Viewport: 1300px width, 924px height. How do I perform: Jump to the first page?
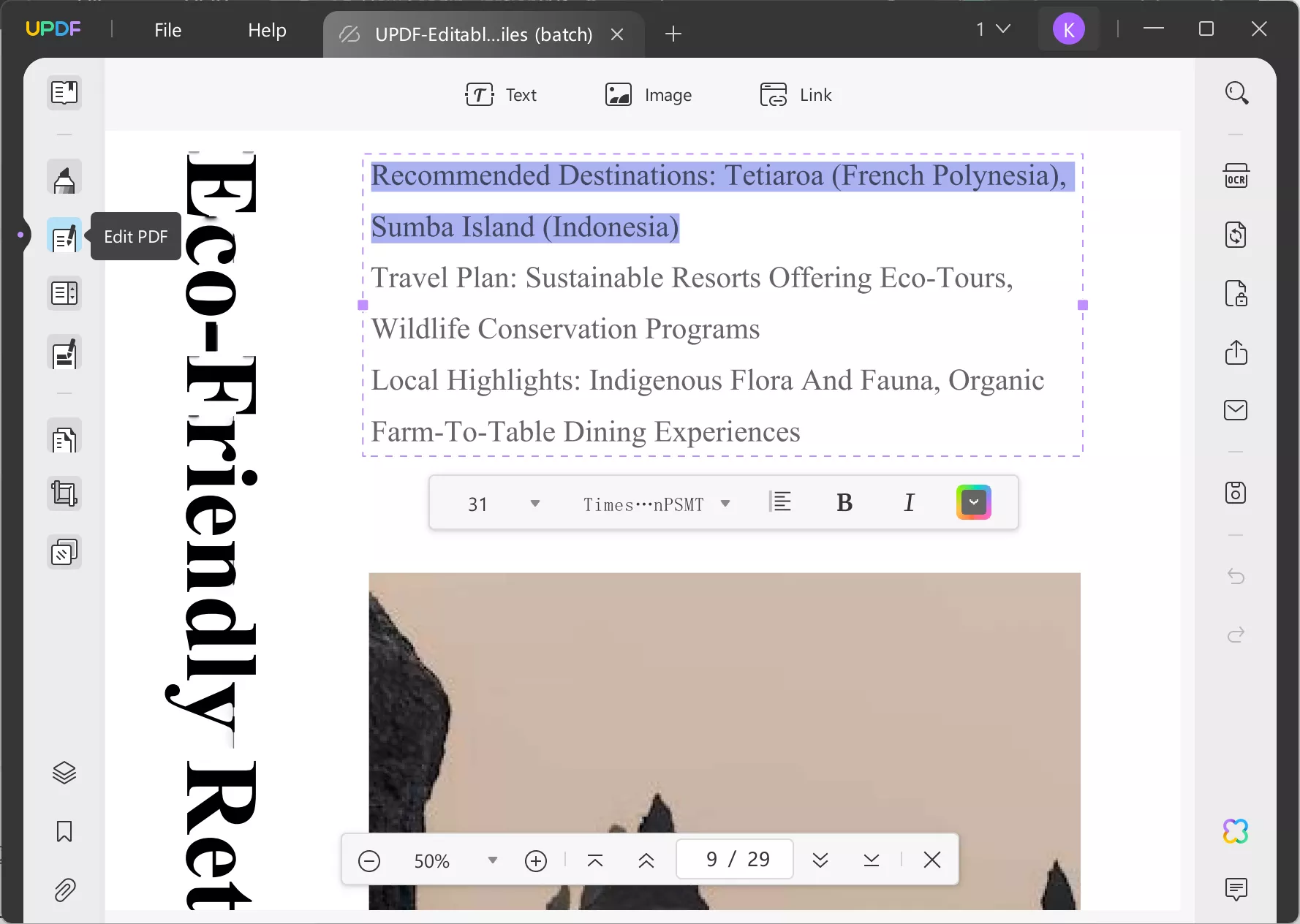pos(595,860)
